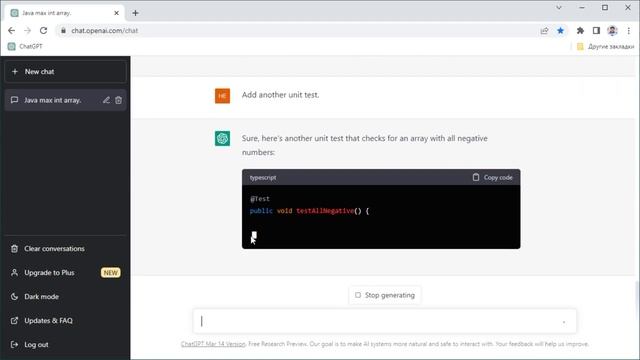Click the typescript code block label
The width and height of the screenshot is (640, 360).
click(263, 178)
